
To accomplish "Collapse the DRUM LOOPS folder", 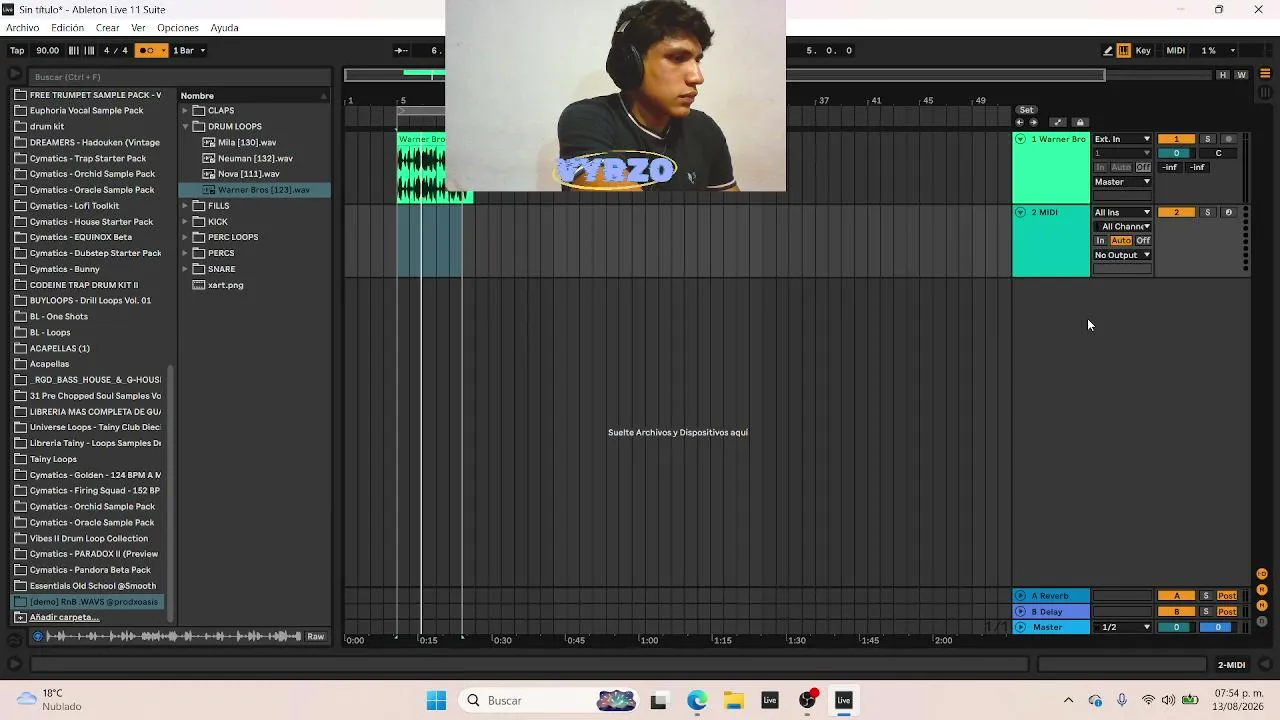I will (186, 127).
